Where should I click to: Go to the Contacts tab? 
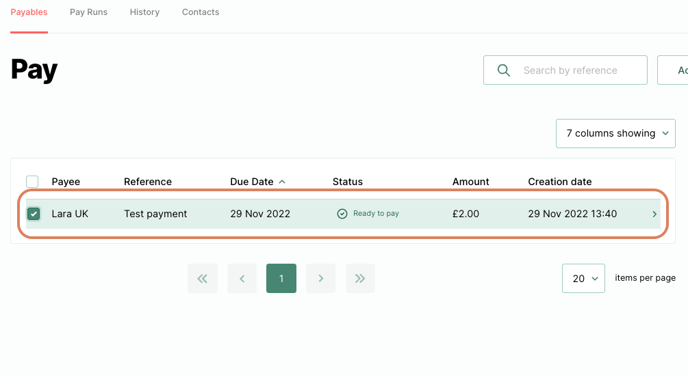201,12
